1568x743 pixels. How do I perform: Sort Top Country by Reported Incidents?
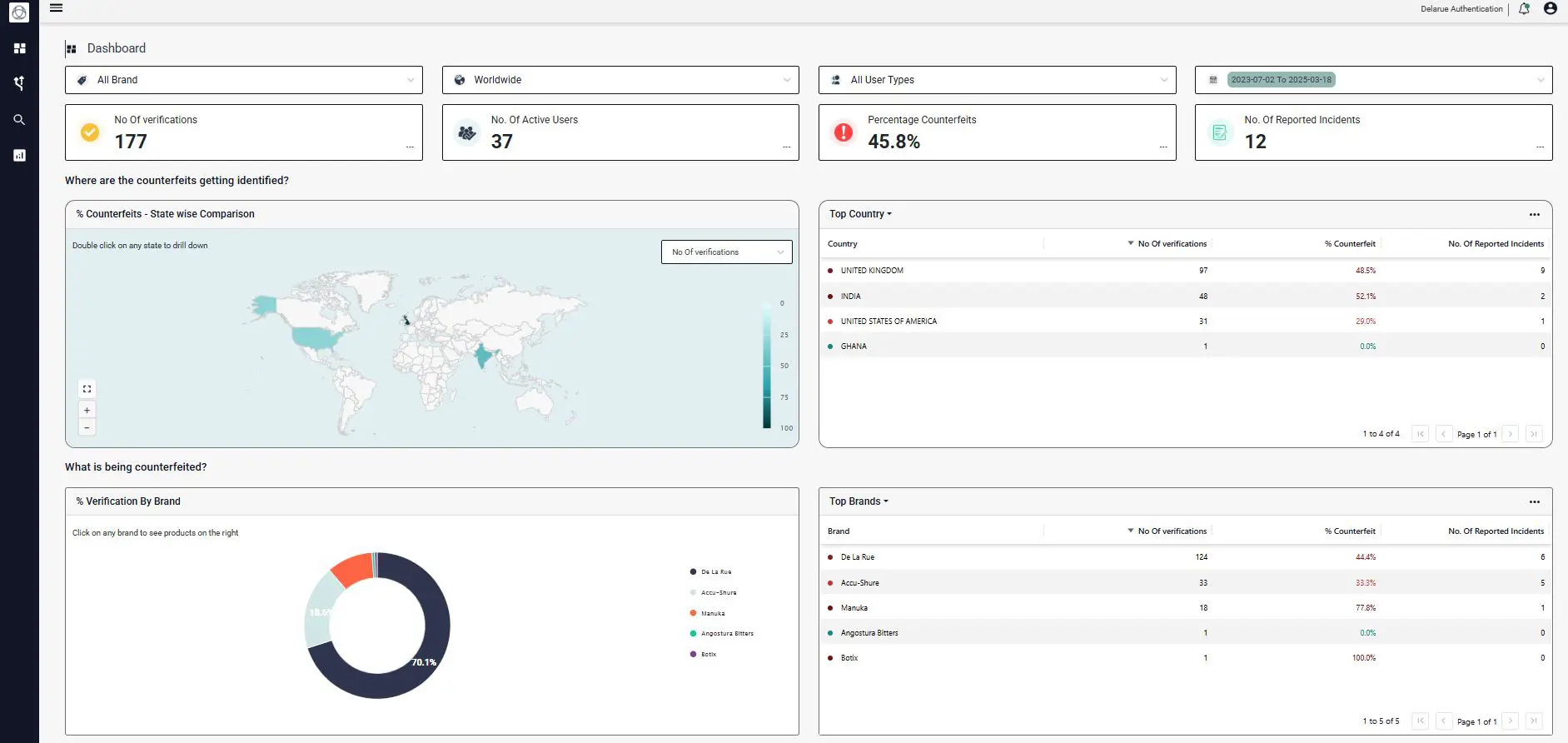pos(1496,244)
